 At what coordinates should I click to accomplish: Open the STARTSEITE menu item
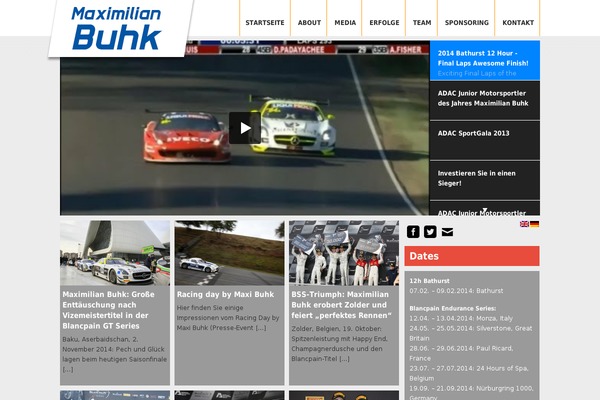265,23
